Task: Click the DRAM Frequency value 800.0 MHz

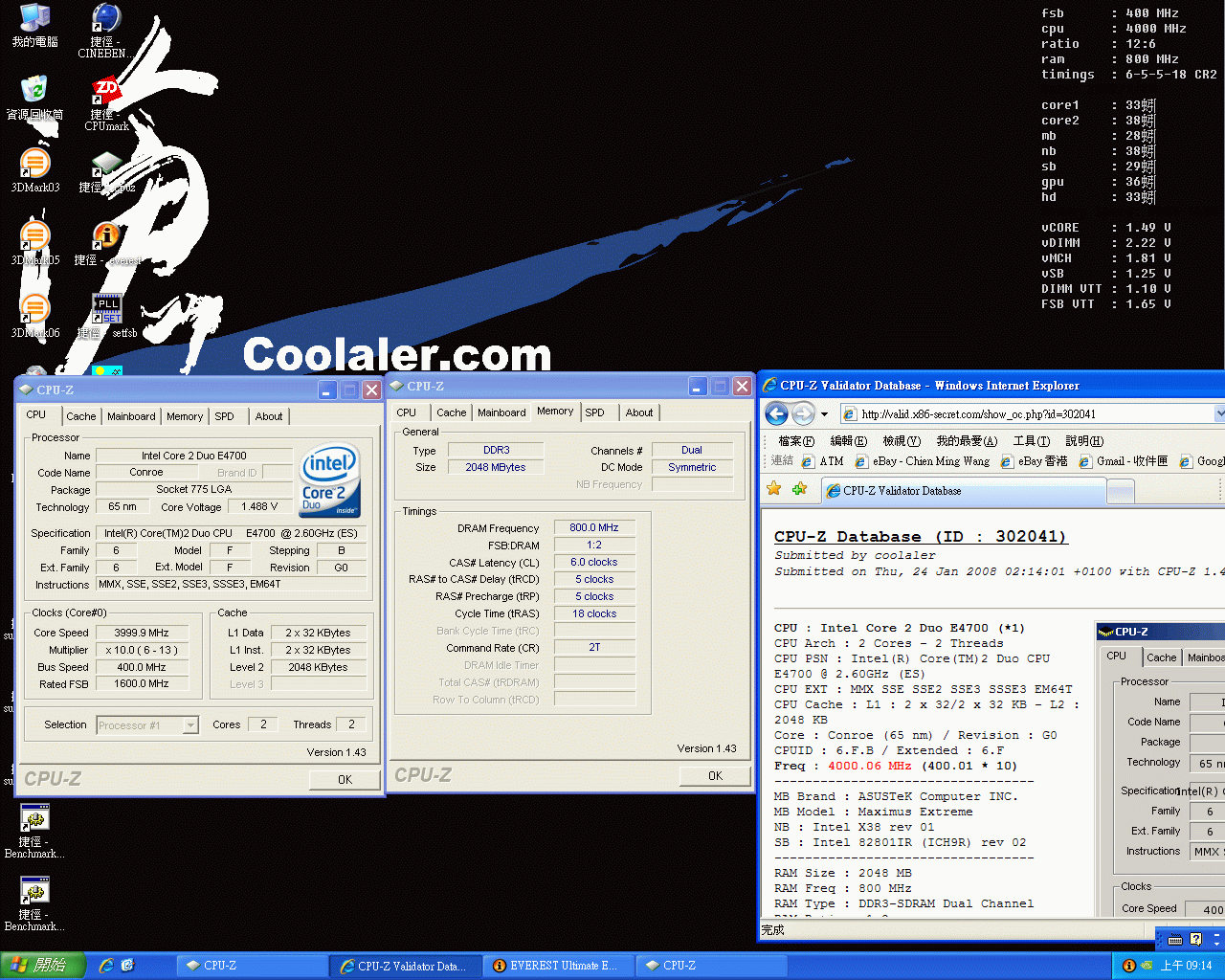Action: (x=593, y=527)
